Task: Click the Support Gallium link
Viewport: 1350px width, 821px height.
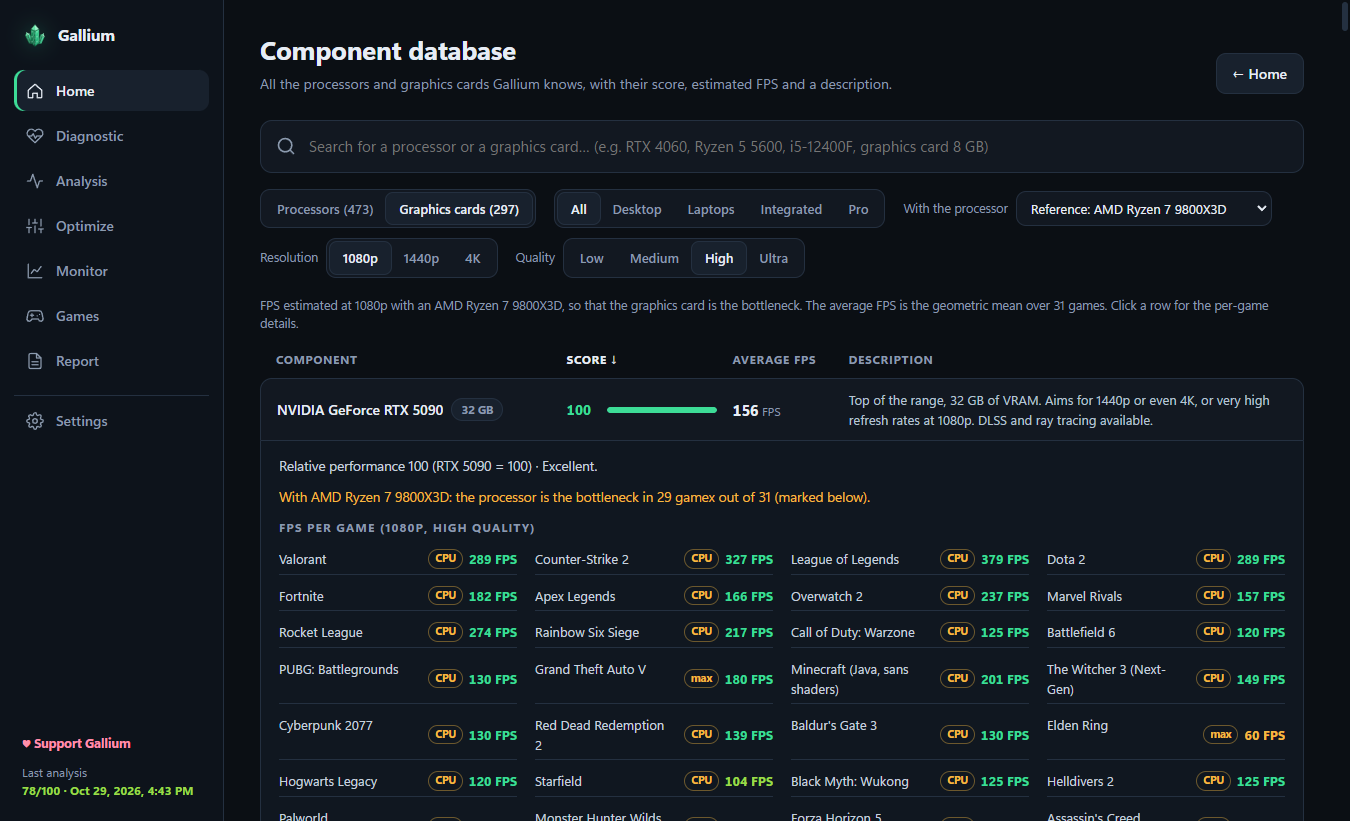Action: [77, 744]
